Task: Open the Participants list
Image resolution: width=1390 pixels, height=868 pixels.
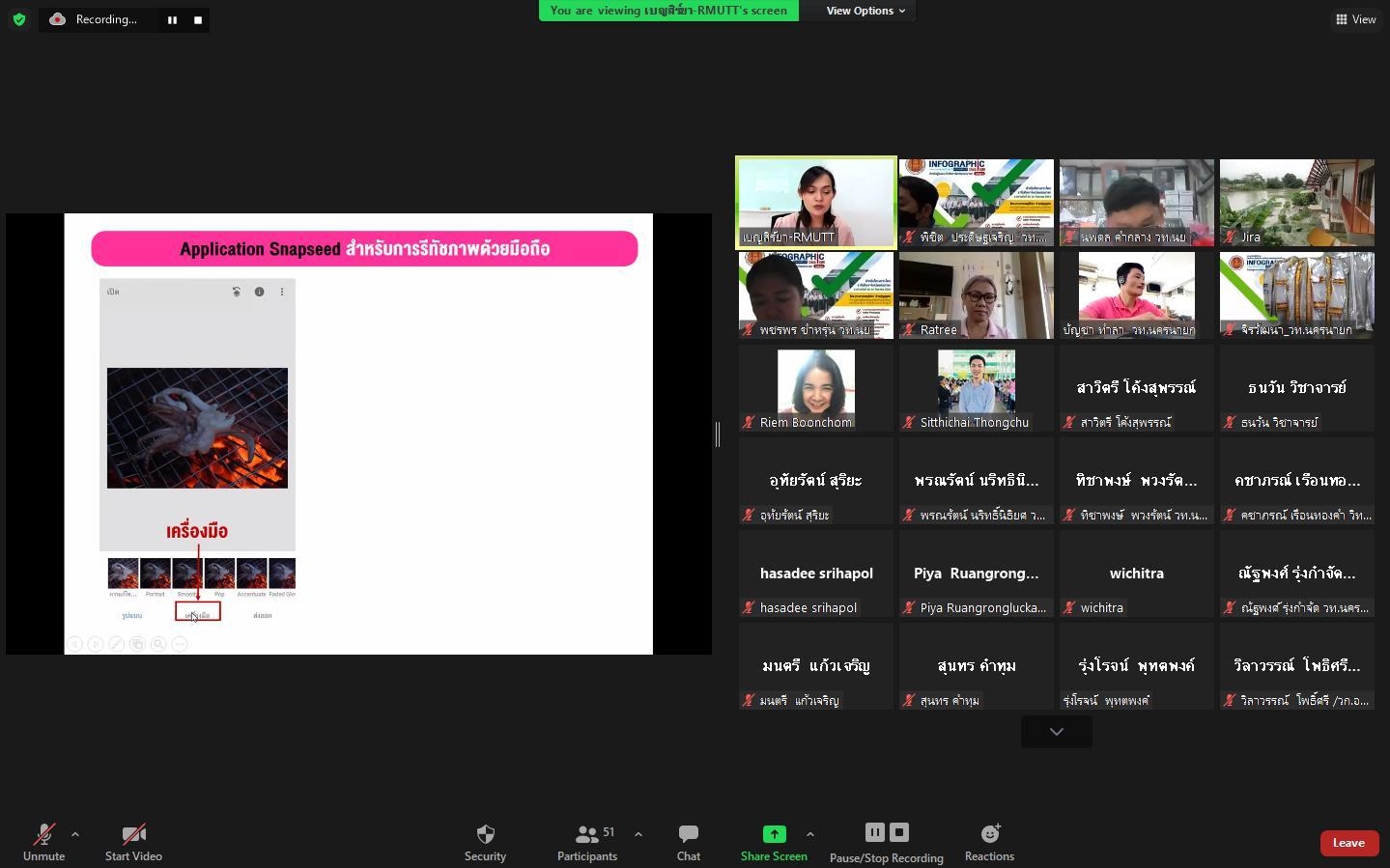Action: tap(587, 842)
